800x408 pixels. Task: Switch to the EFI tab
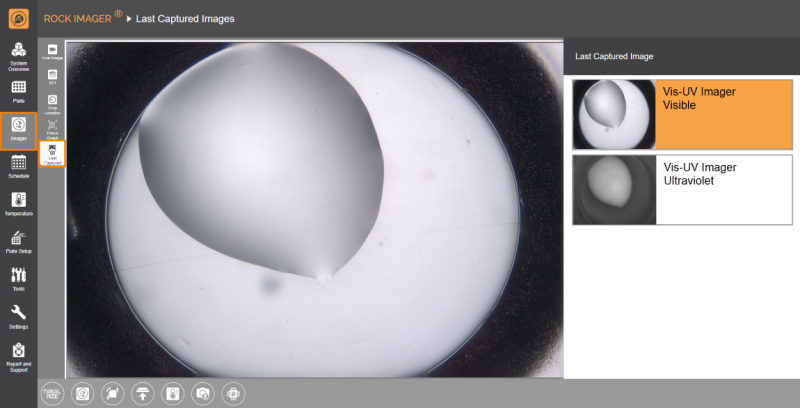52,77
